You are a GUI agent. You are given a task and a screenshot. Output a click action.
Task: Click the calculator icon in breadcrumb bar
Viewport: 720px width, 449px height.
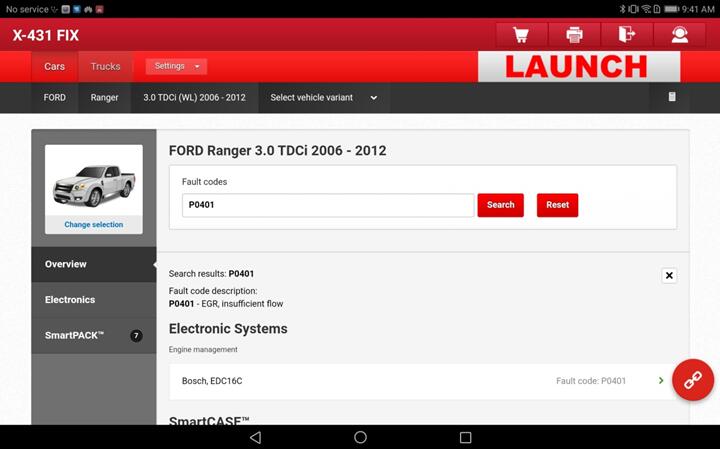[x=672, y=97]
